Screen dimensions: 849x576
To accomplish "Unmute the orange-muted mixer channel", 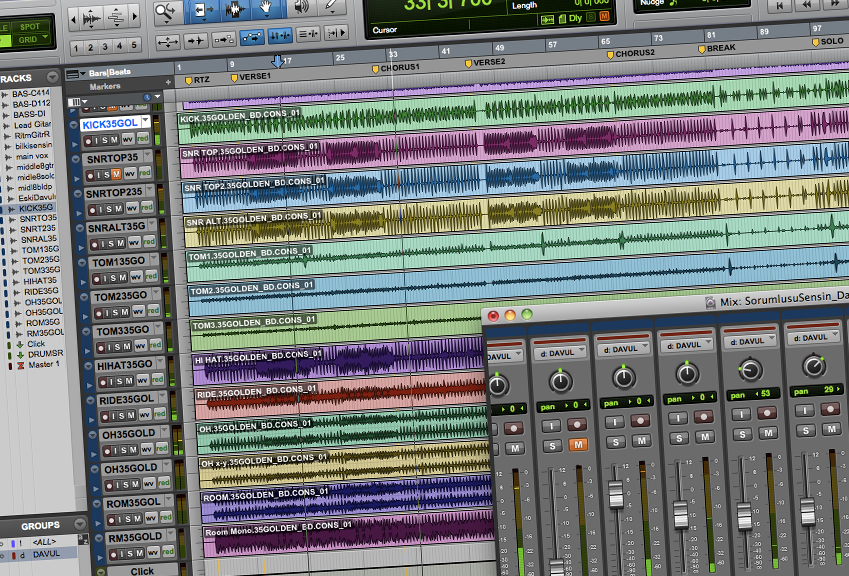I will click(578, 445).
